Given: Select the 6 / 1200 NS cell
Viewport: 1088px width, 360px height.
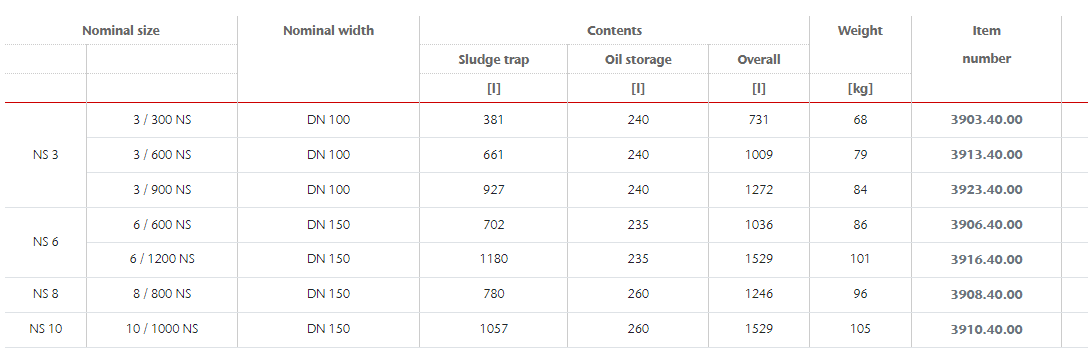Looking at the screenshot, I should click(162, 259).
